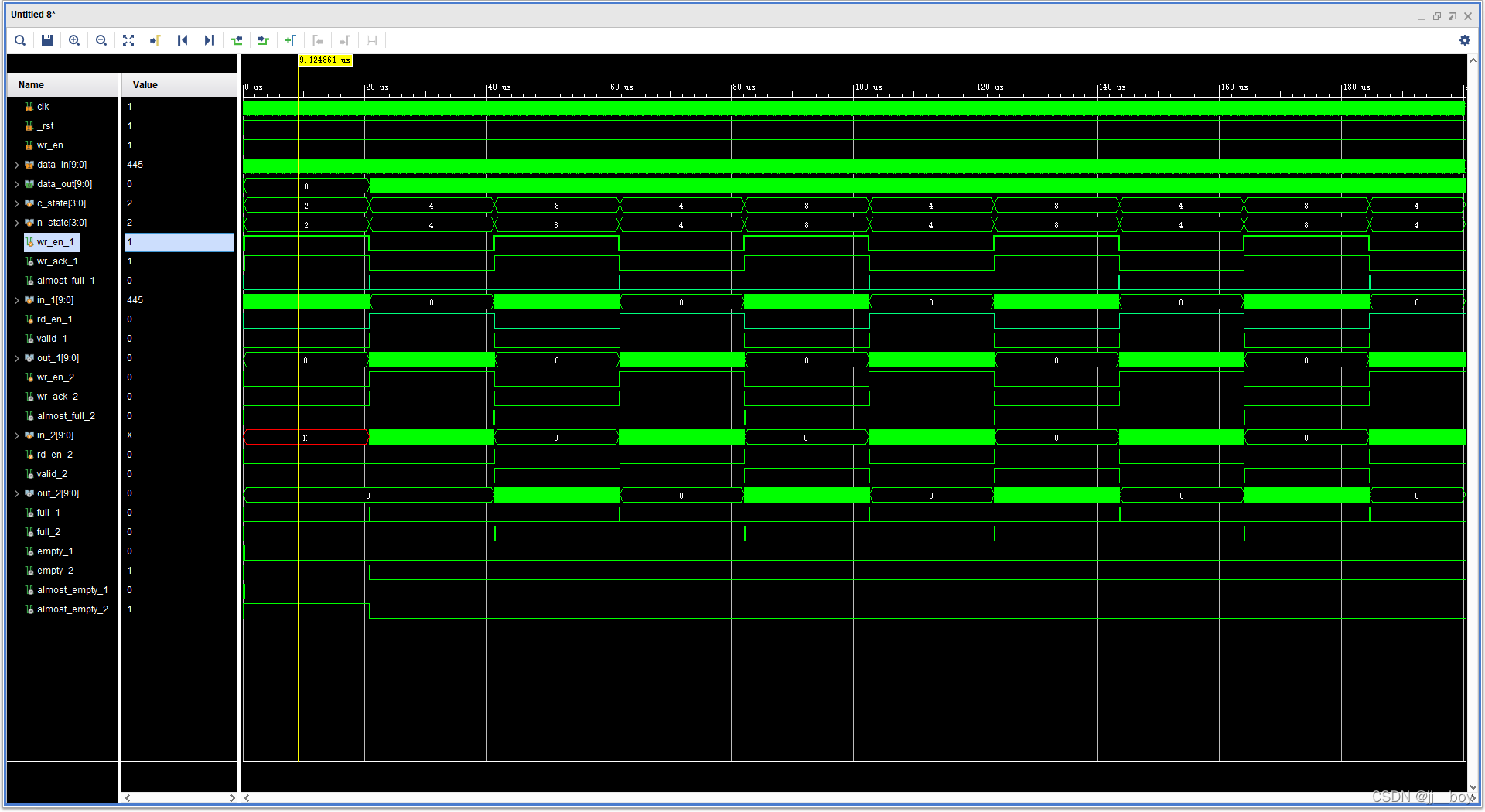Viewport: 1485px width, 812px height.
Task: Expand the in_2[9:0] bus
Action: pos(16,435)
